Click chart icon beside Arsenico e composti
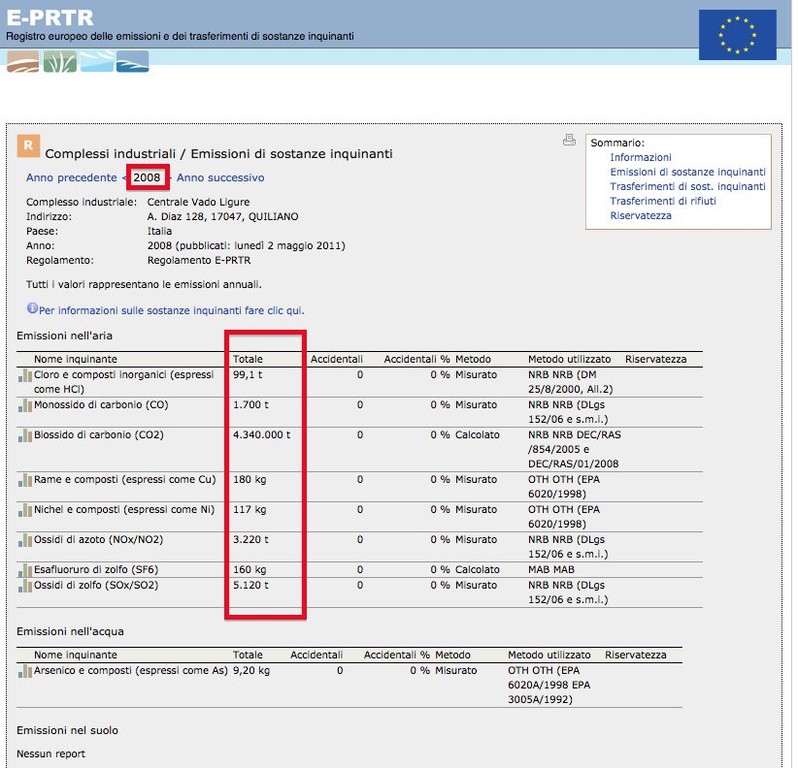This screenshot has height=768, width=798. pos(24,671)
